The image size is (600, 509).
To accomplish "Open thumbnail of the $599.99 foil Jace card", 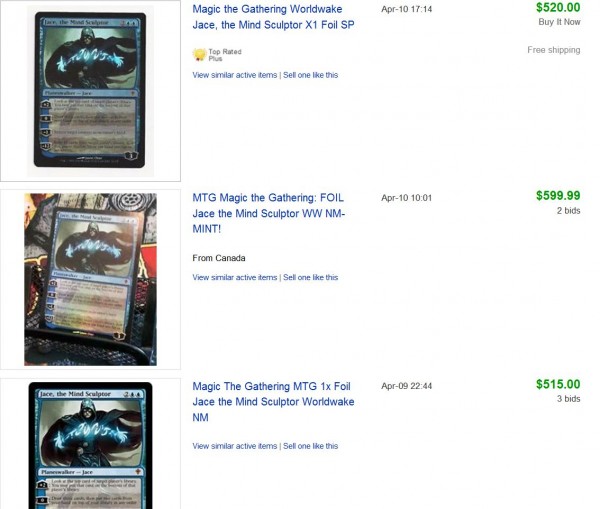I will pyautogui.click(x=90, y=279).
